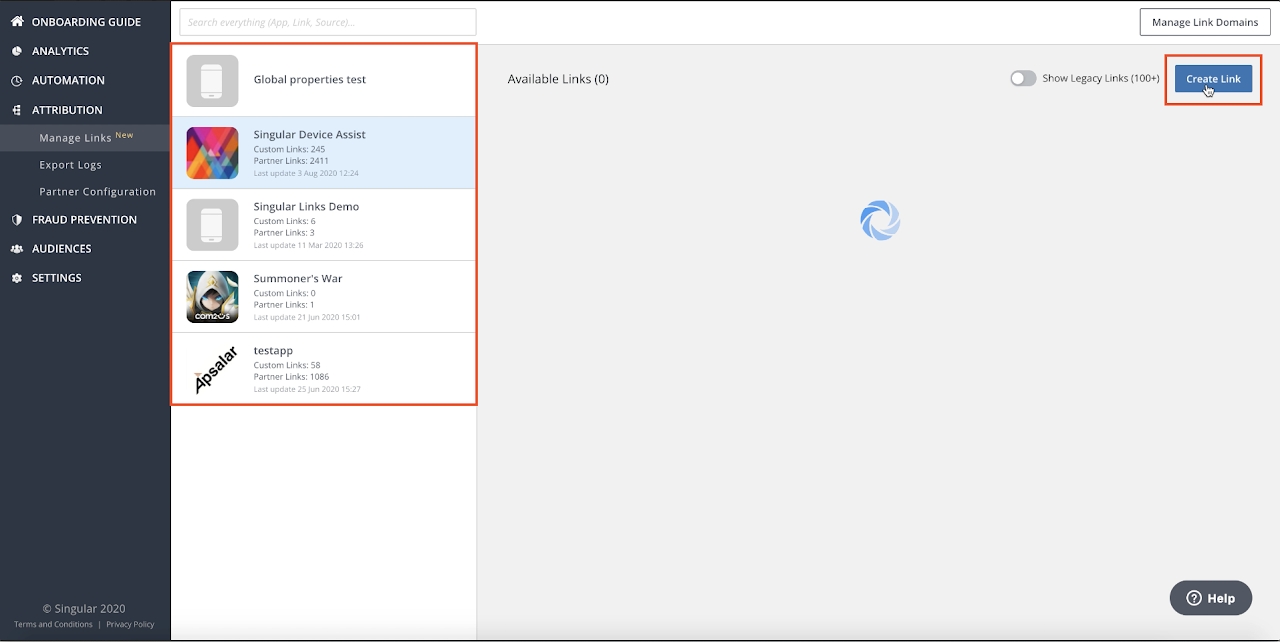1280x642 pixels.
Task: Click the Manage Link Domains button
Action: [1204, 22]
